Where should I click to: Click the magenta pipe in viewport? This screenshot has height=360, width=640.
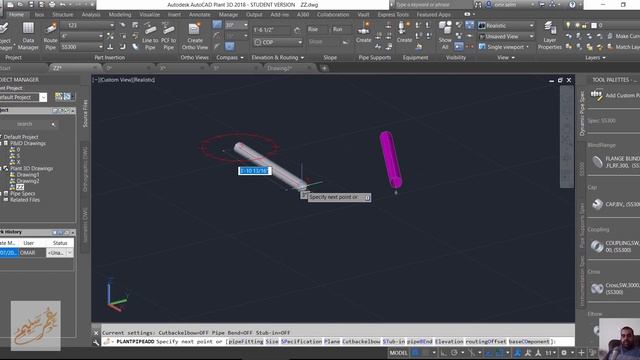pyautogui.click(x=391, y=160)
